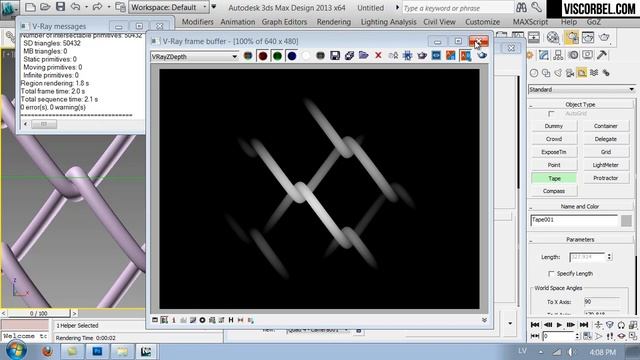Load image folder icon in frame buffer
The image size is (640, 360).
(364, 56)
